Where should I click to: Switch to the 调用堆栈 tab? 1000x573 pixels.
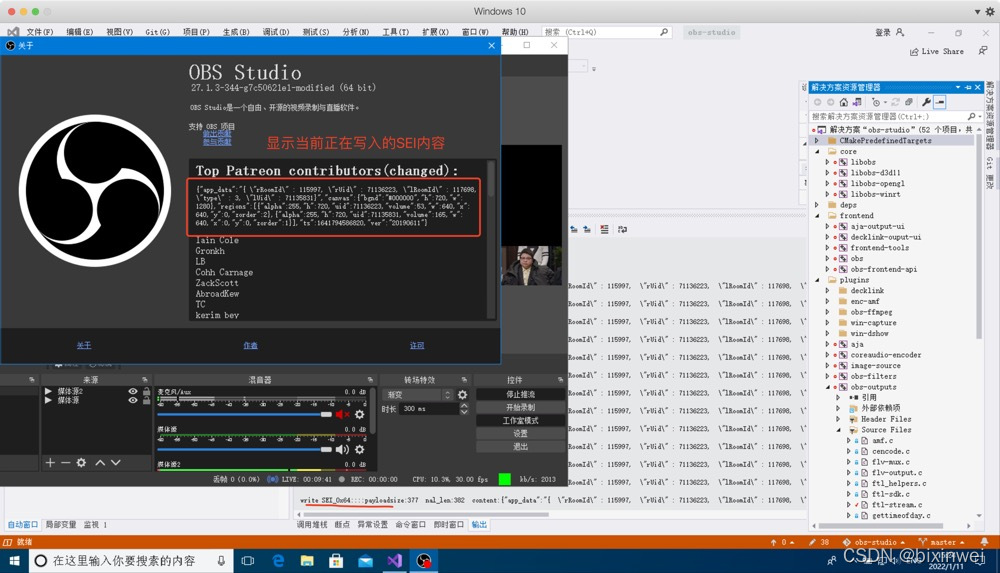coord(312,525)
